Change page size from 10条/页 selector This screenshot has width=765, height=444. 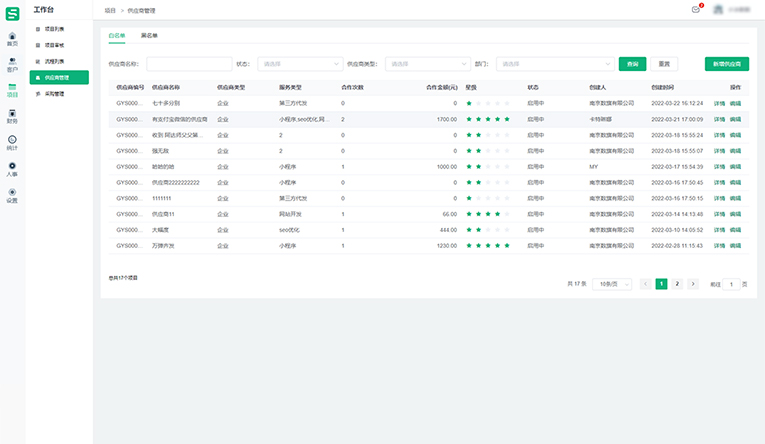coord(612,284)
